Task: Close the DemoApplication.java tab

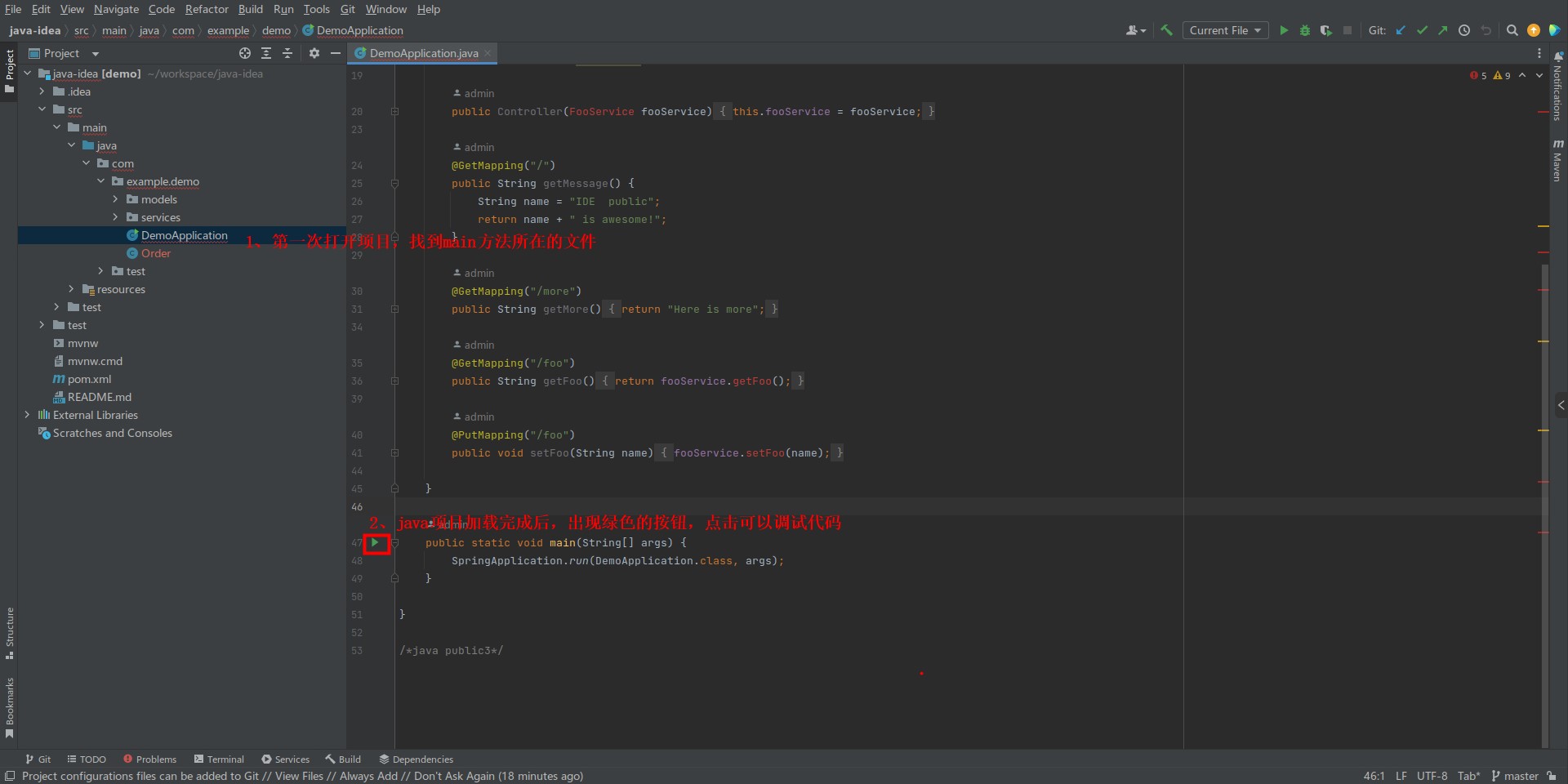Action: [488, 53]
